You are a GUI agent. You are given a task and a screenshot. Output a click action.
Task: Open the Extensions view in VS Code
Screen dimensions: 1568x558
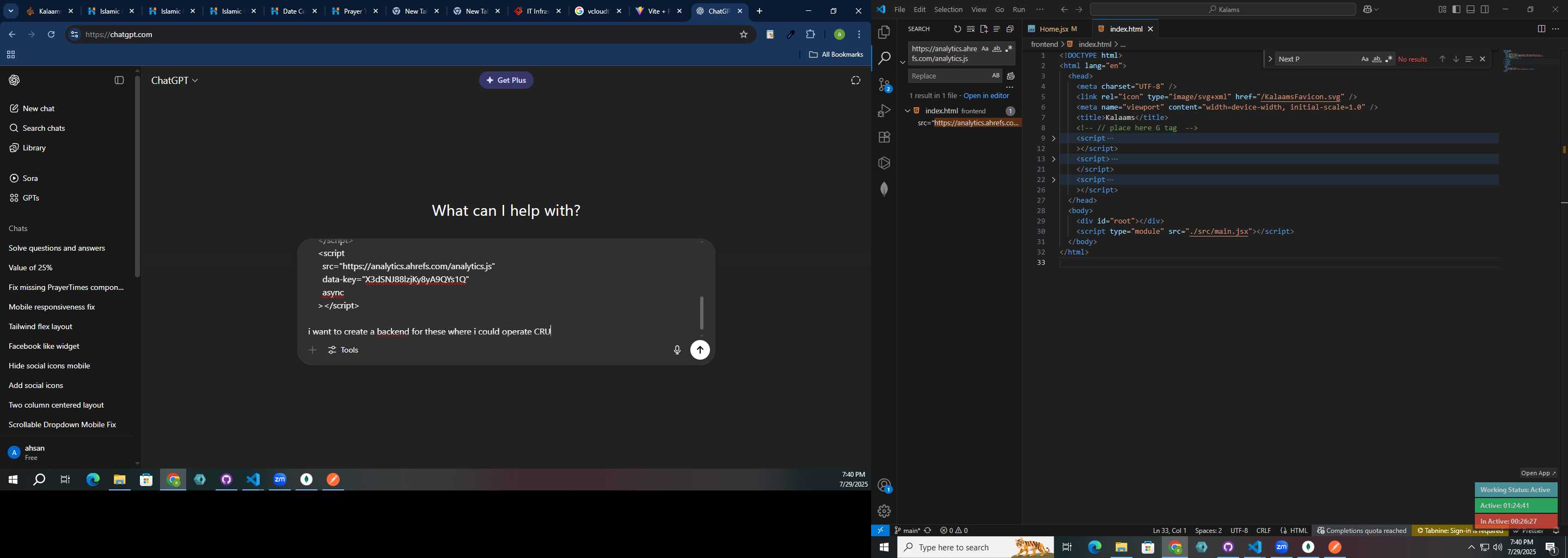click(884, 137)
